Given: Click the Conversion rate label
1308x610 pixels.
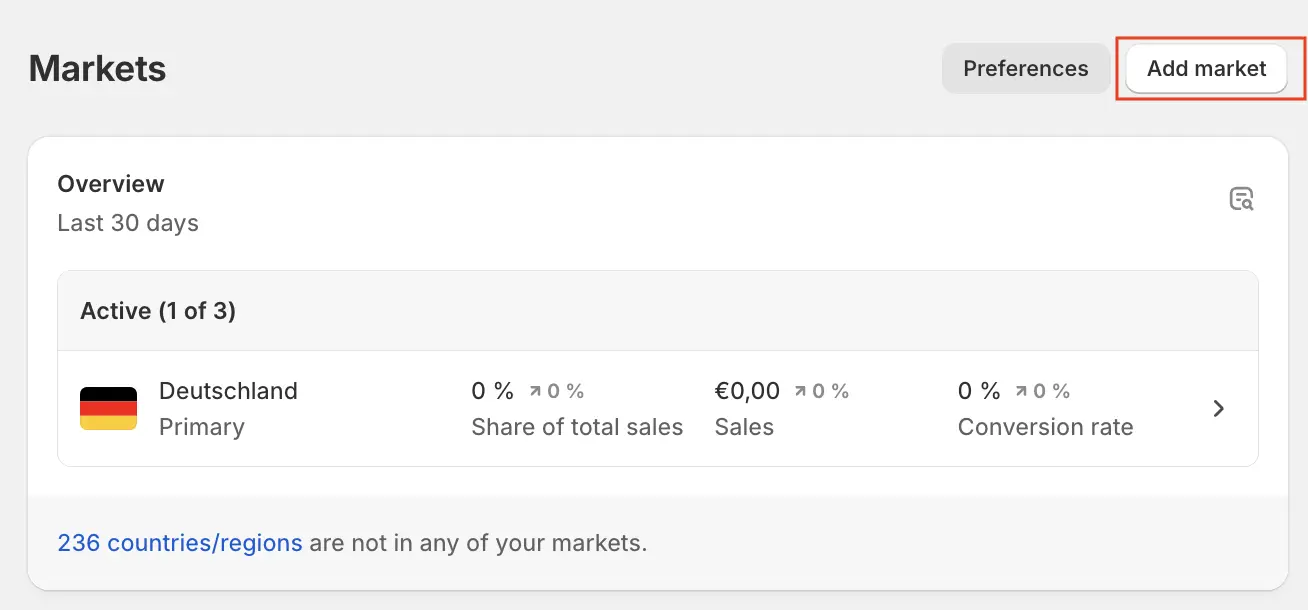Looking at the screenshot, I should (1045, 427).
